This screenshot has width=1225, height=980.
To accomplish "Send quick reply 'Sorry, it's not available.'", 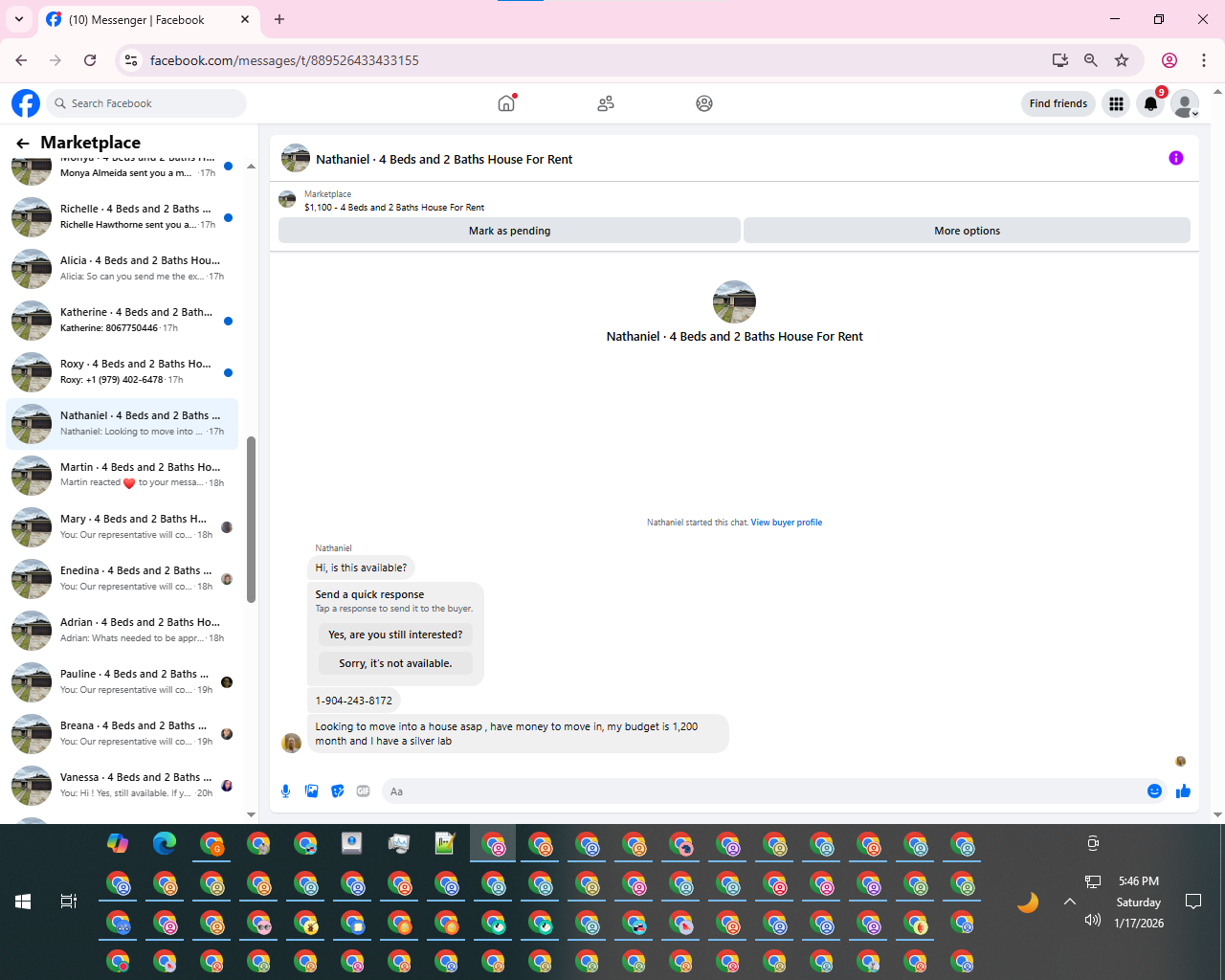I will [x=395, y=663].
